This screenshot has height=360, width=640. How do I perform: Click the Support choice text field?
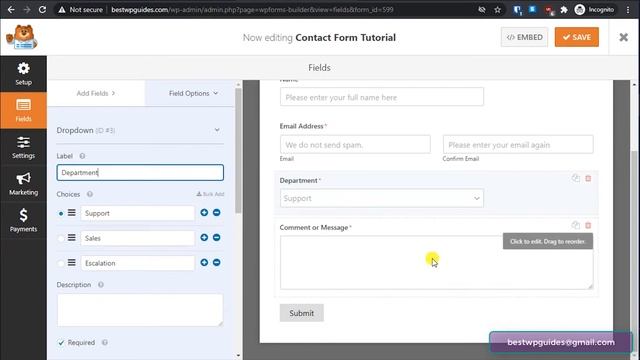point(138,213)
